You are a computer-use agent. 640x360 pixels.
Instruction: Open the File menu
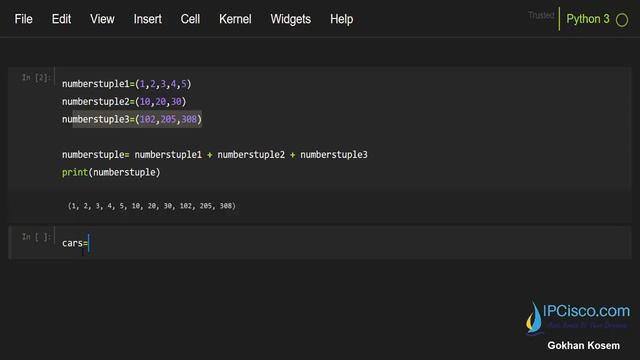pyautogui.click(x=23, y=19)
